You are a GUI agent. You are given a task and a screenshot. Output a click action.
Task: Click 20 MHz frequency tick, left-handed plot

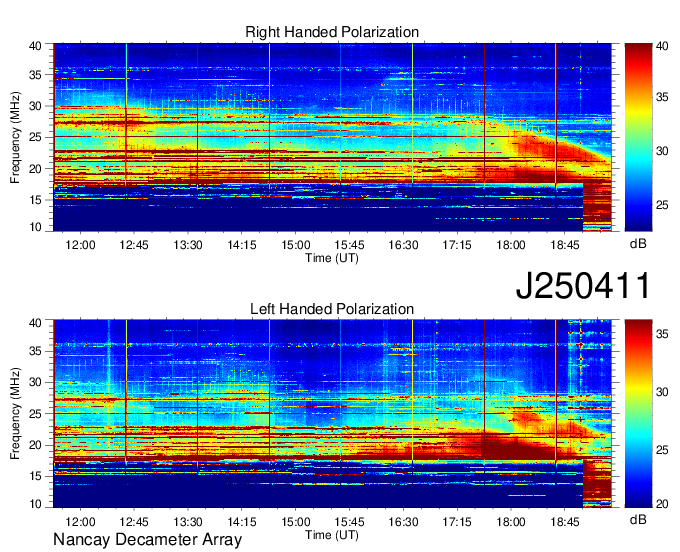click(x=35, y=445)
